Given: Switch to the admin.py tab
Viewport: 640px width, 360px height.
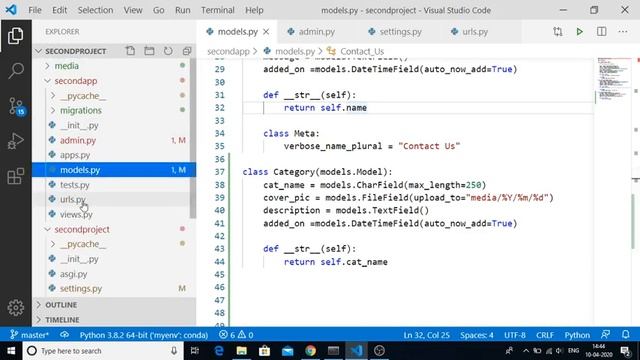Looking at the screenshot, I should 316,31.
